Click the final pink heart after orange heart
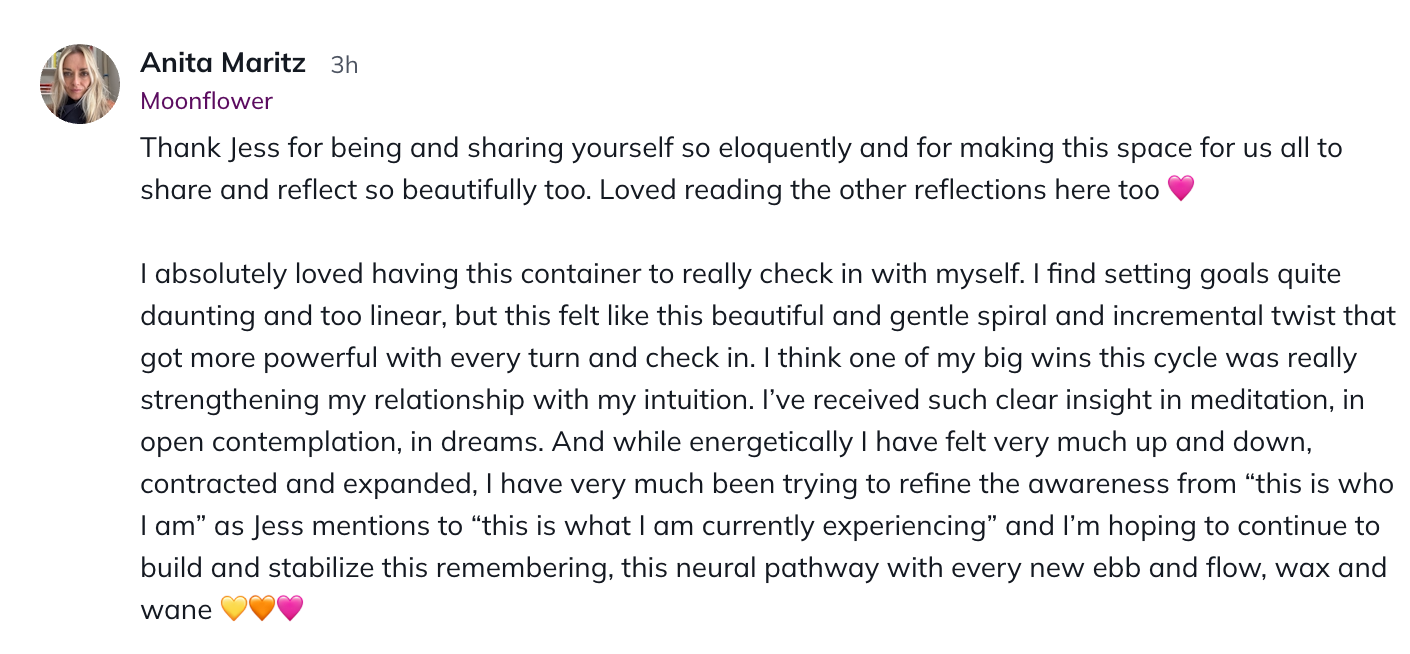Screen dimensions: 1410x654 coord(289,608)
